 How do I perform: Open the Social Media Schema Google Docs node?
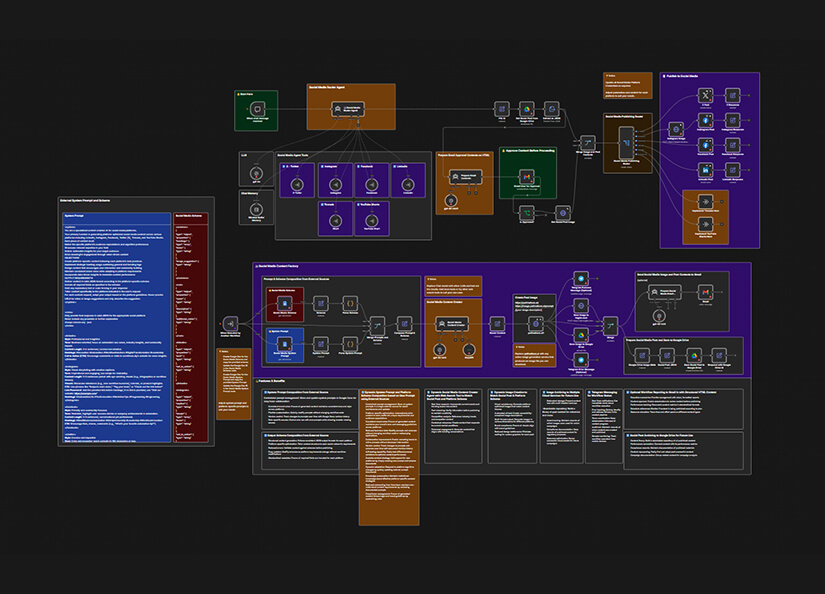click(x=285, y=304)
